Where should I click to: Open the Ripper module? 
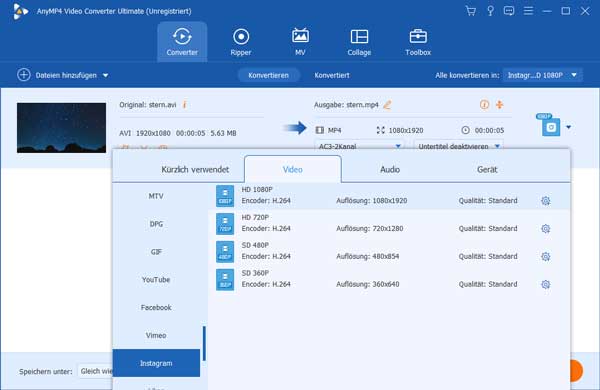241,42
